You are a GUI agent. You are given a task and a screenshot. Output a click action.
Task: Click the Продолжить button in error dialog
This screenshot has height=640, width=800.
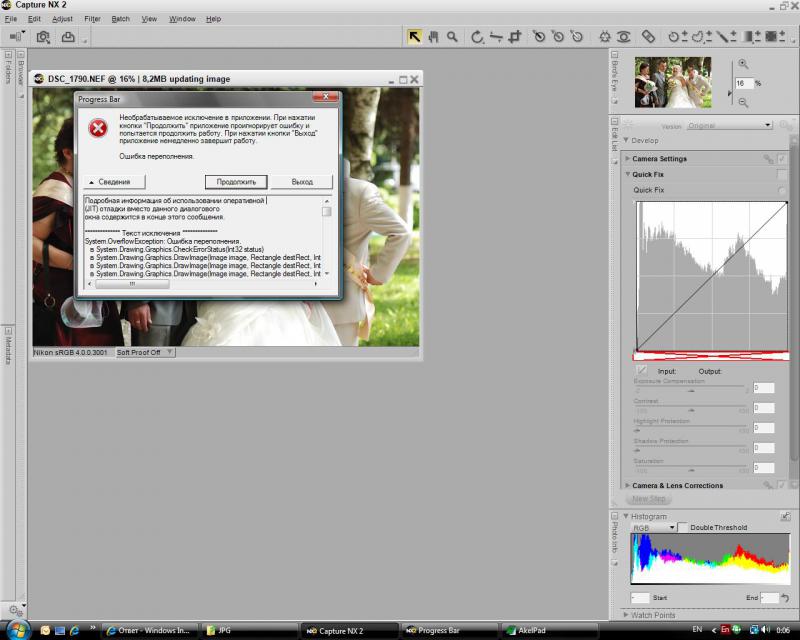[x=236, y=182]
